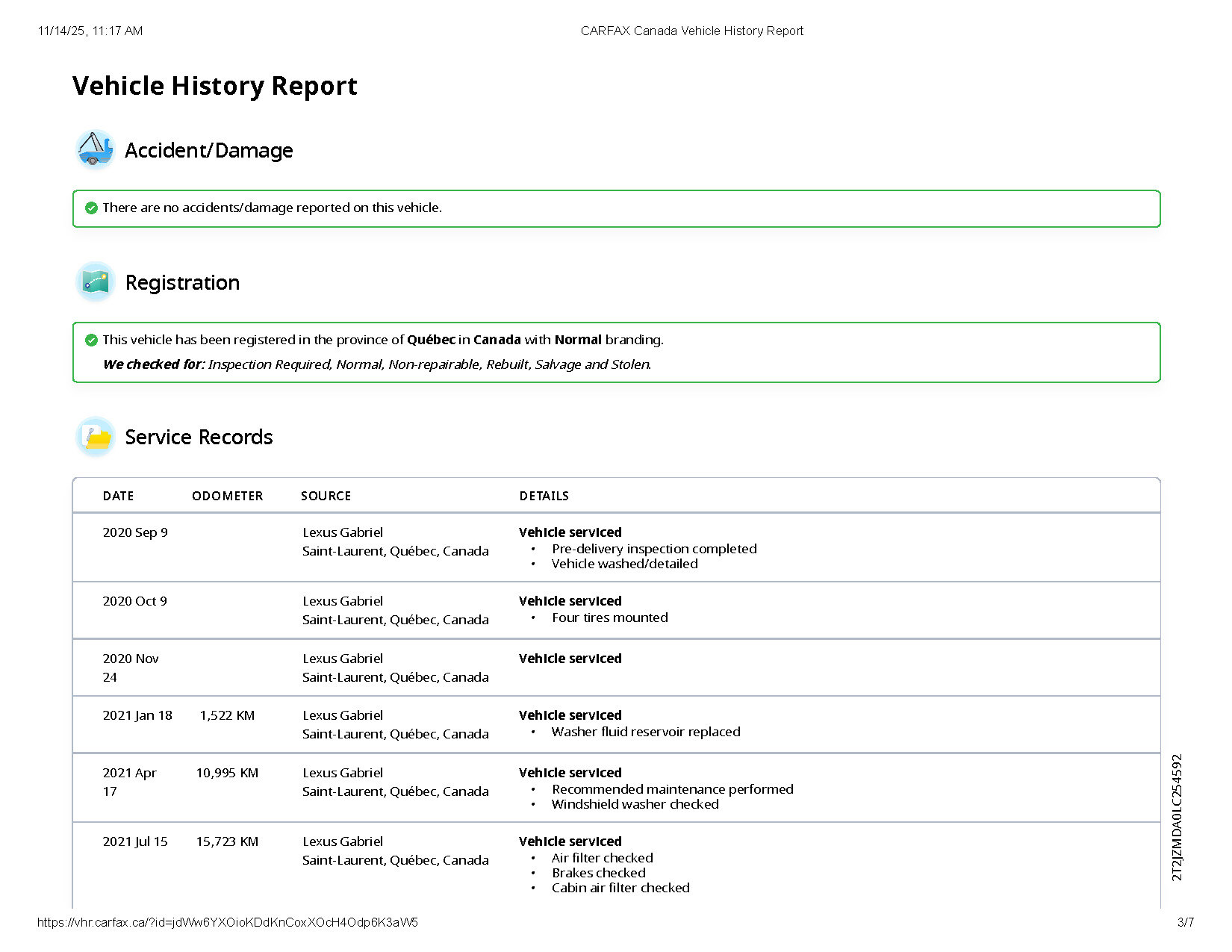The image size is (1232, 952).
Task: Click the green checkmark in Registration box
Action: pyautogui.click(x=91, y=340)
